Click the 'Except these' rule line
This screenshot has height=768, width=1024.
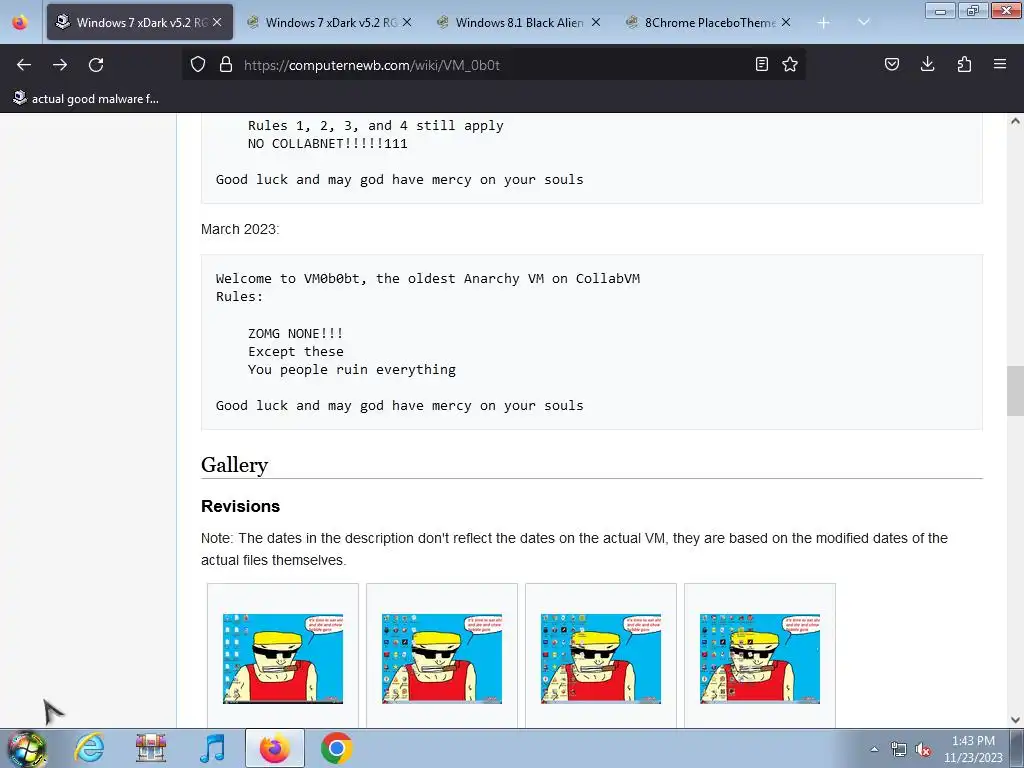click(x=295, y=351)
